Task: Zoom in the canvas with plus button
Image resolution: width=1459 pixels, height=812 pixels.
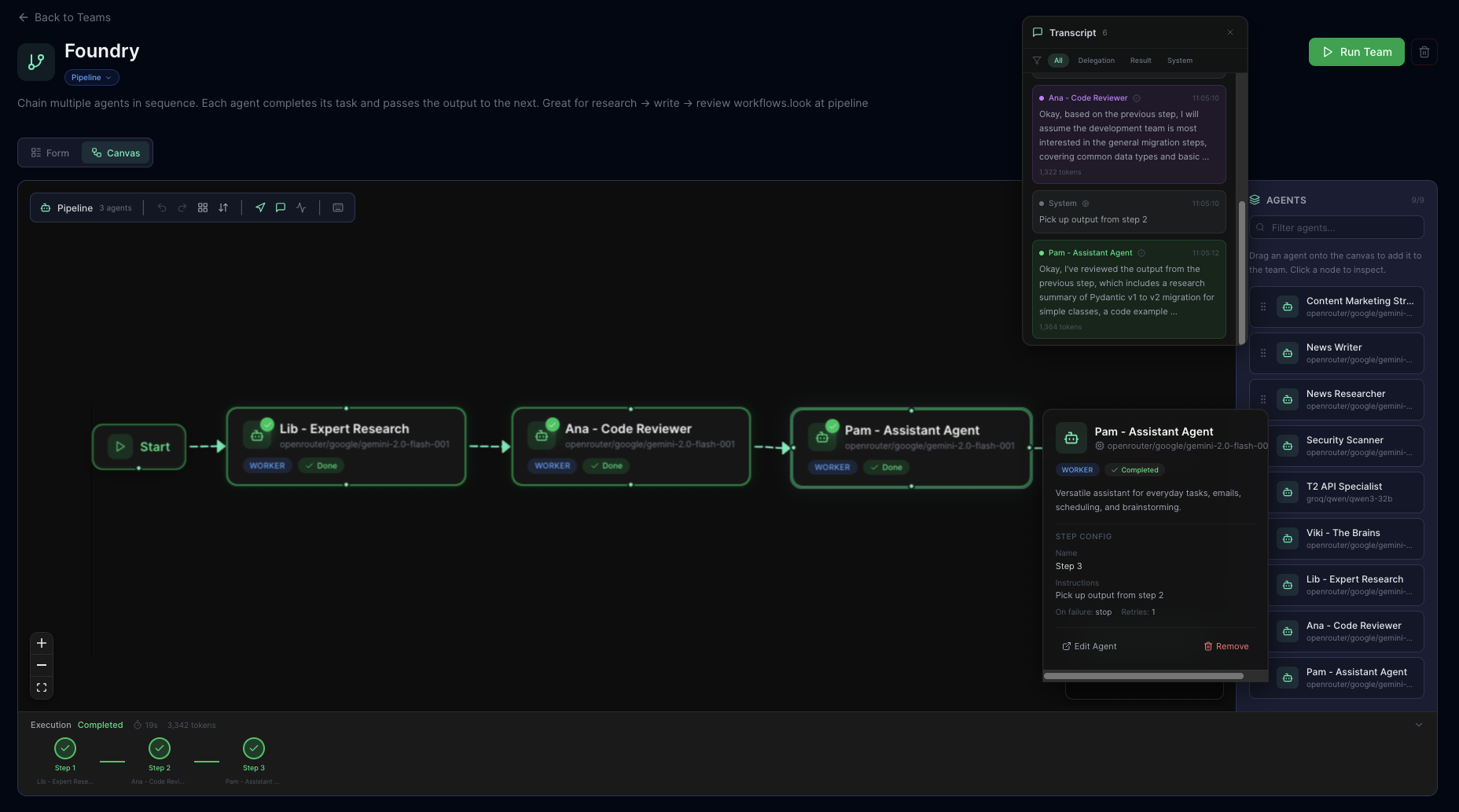Action: pyautogui.click(x=42, y=643)
